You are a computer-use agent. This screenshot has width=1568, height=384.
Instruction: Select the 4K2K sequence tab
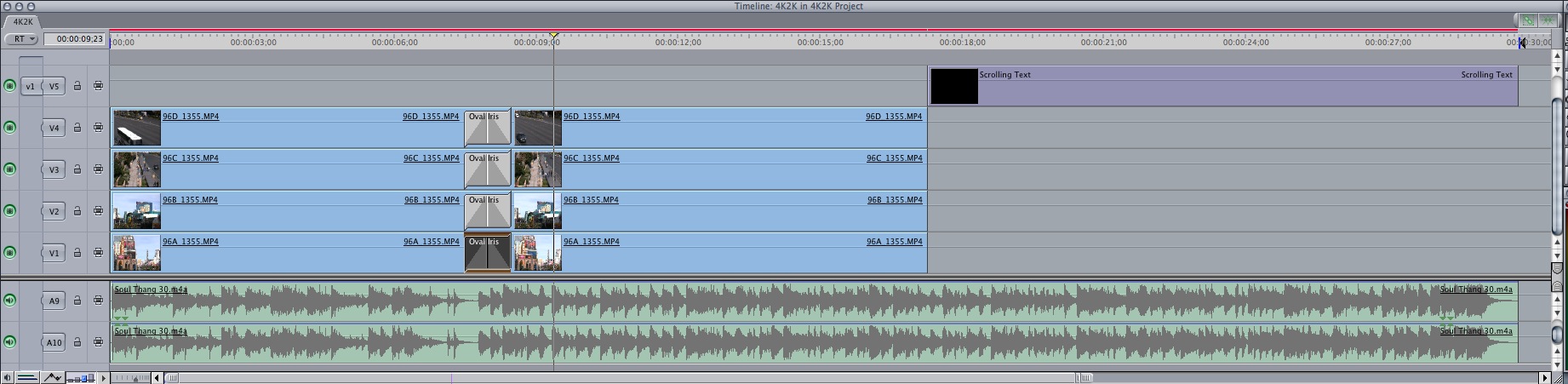[23, 22]
